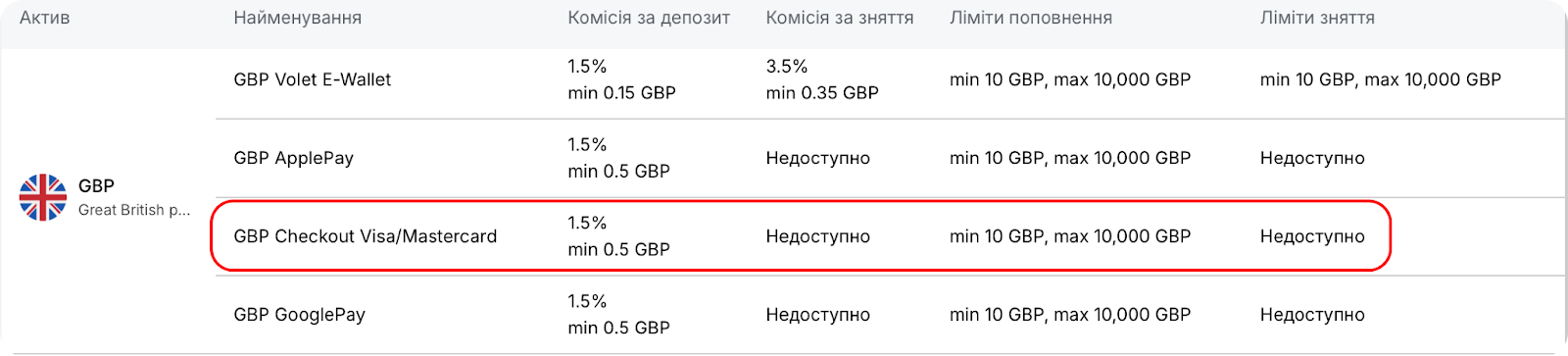Click deposit limits cell for Checkout Visa/Mastercard
The image size is (1568, 356).
[1069, 236]
